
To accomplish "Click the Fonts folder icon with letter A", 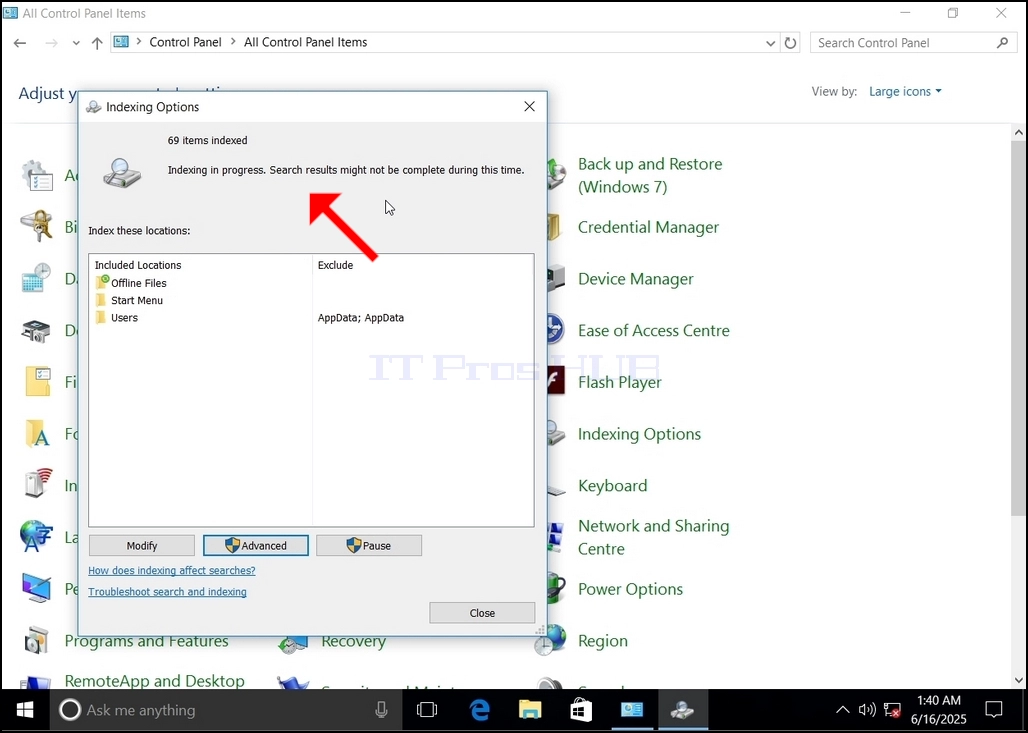I will click(36, 433).
